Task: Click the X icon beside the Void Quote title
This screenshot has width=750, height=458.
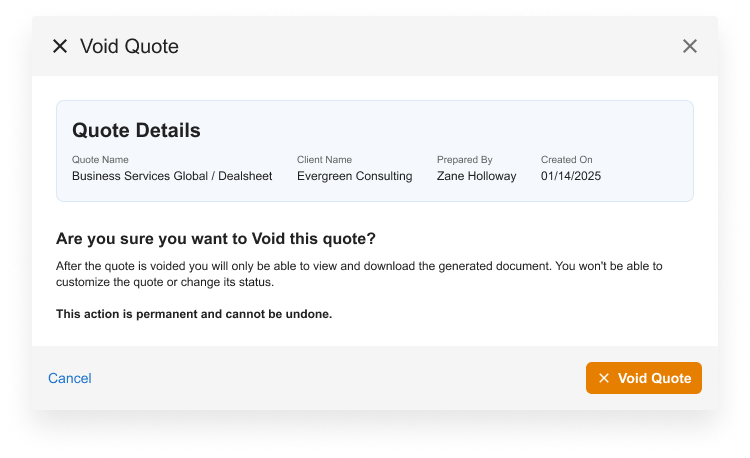Action: [x=60, y=46]
